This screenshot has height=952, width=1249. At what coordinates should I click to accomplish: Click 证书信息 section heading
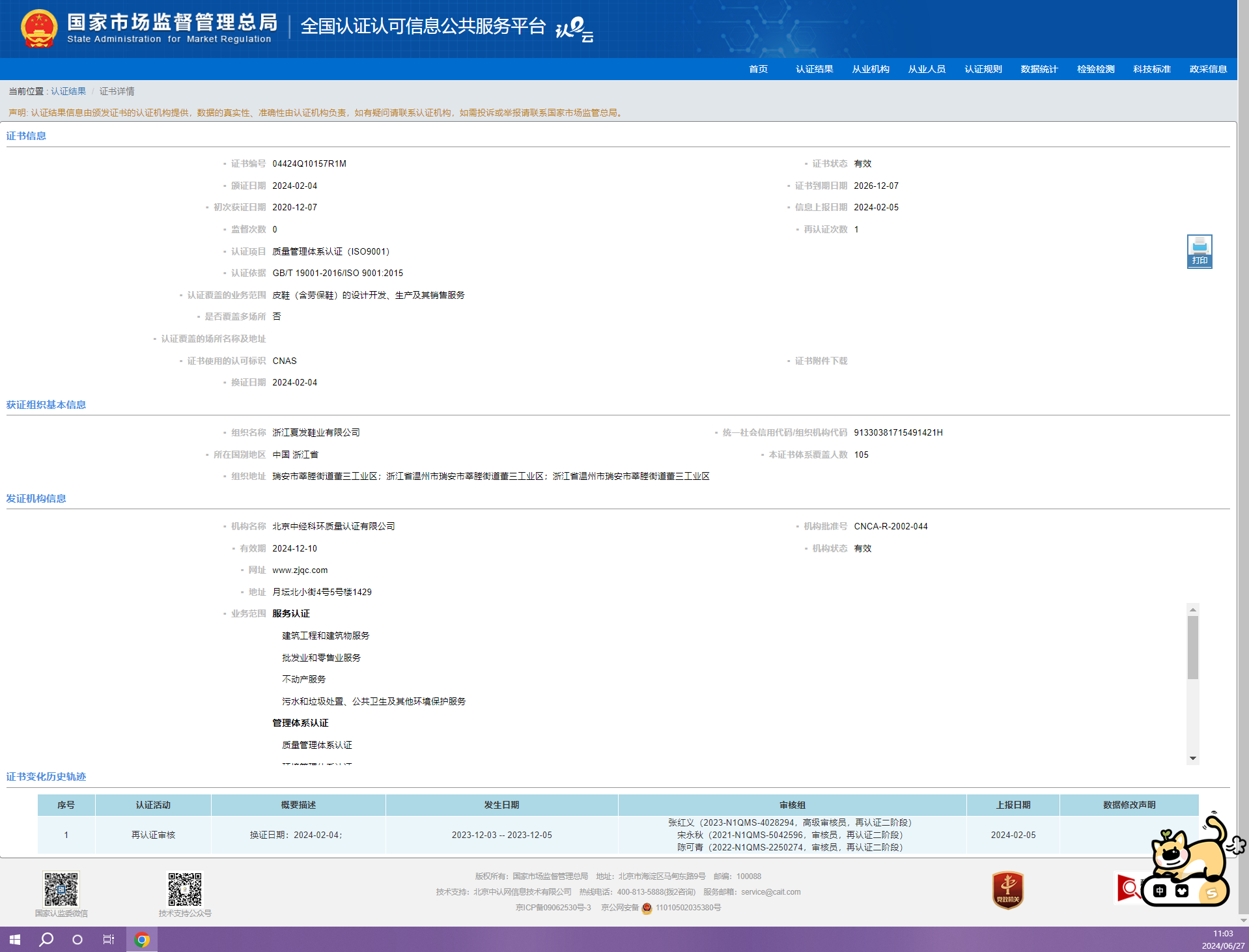click(x=26, y=135)
